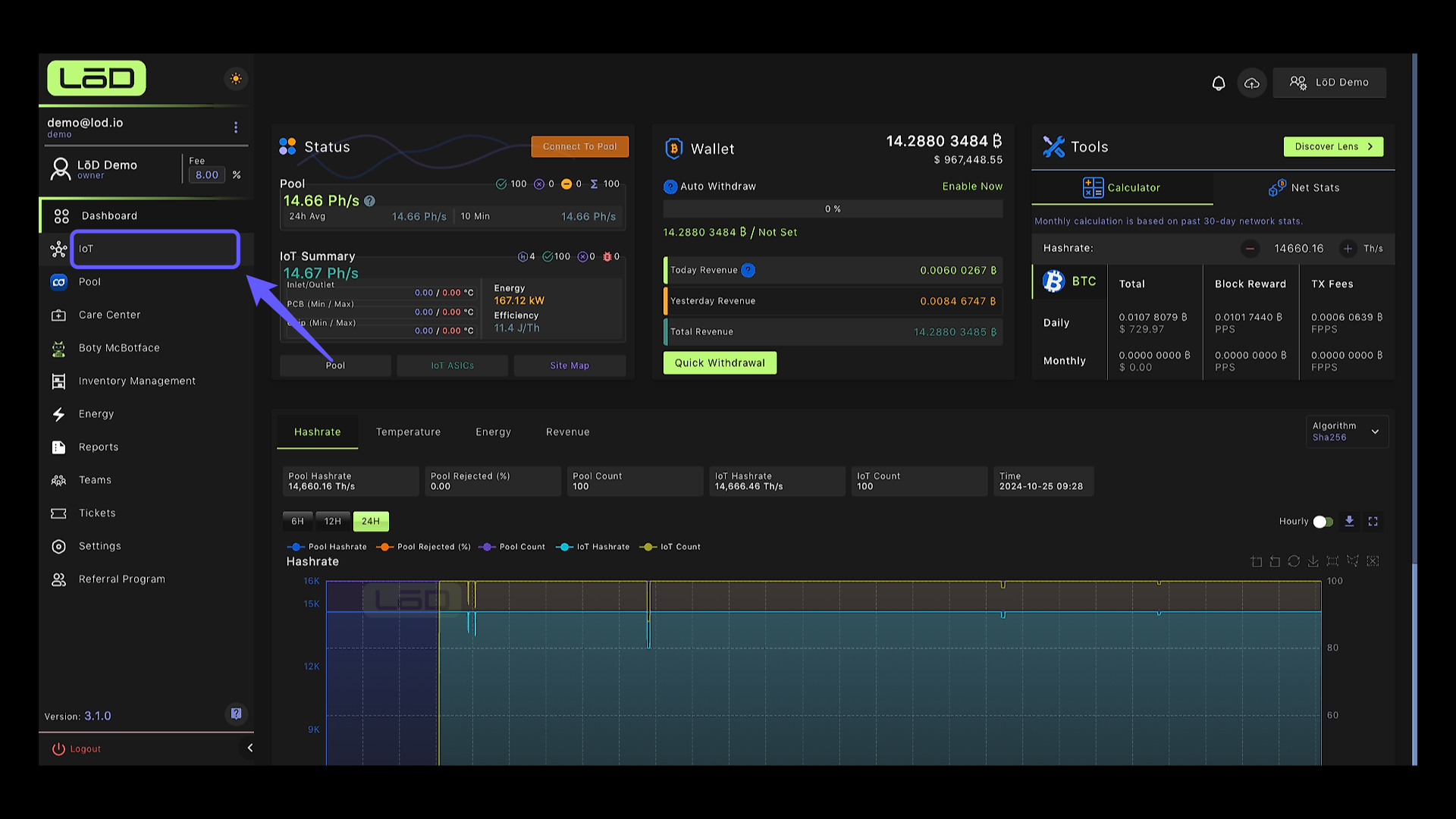Toggle the light/dark theme sun icon
Viewport: 1456px width, 819px height.
click(x=236, y=79)
